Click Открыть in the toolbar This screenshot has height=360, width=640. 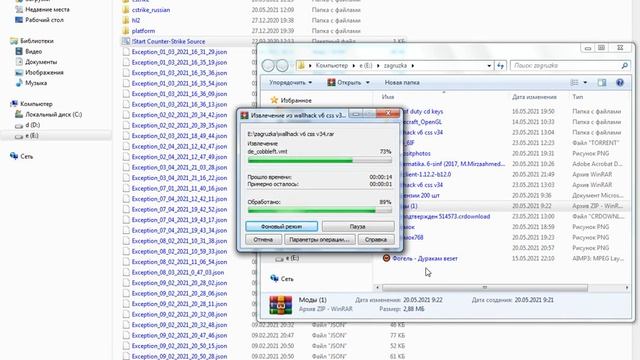pyautogui.click(x=344, y=82)
